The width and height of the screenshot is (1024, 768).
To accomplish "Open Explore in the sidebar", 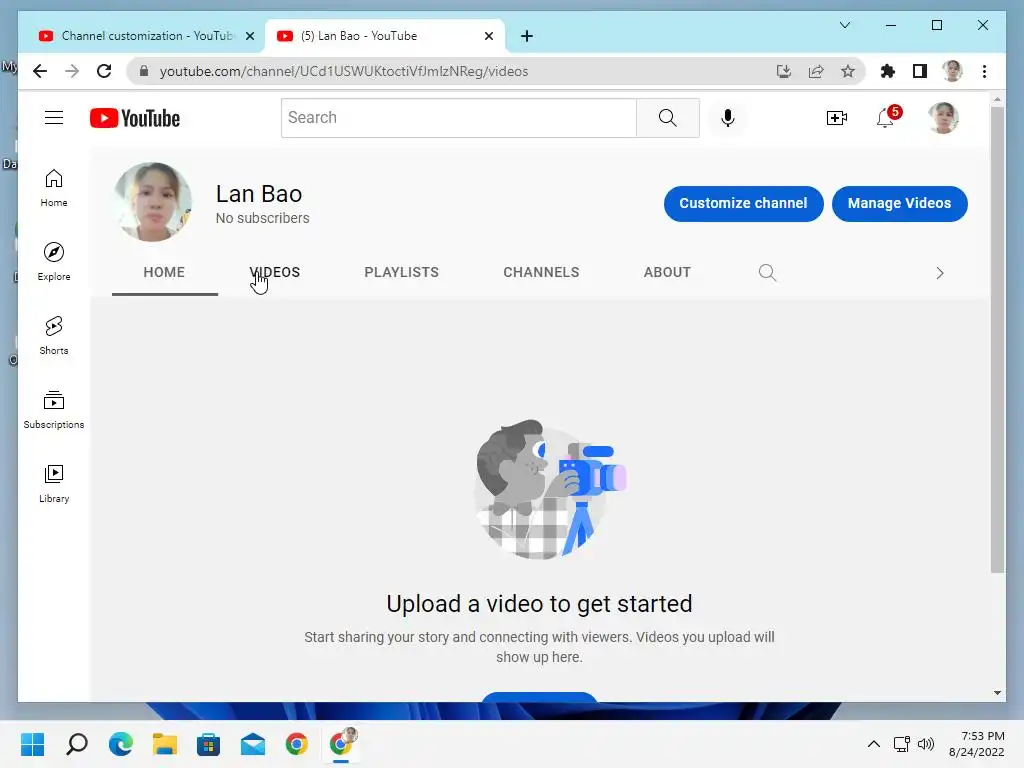I will (54, 262).
